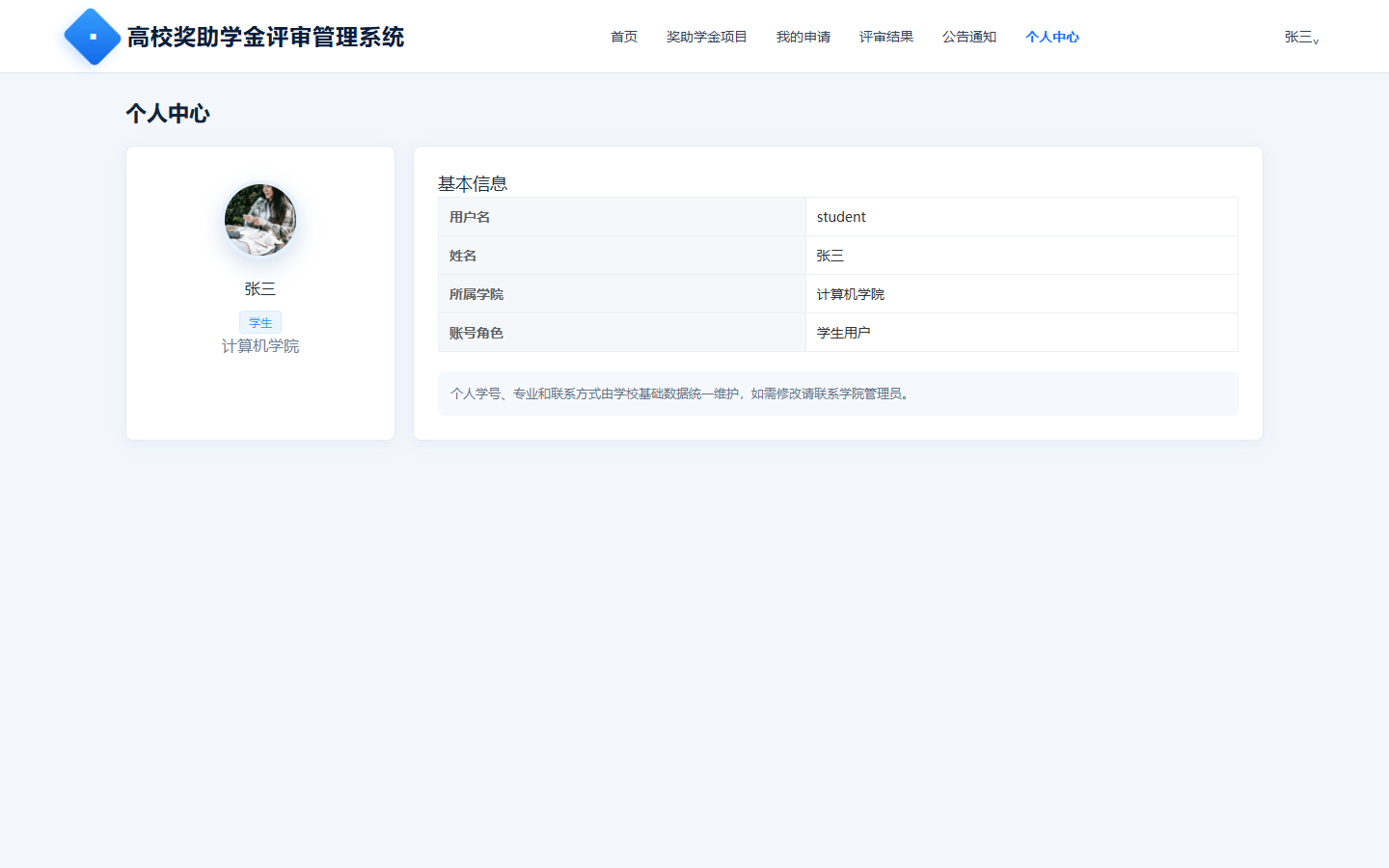Screen dimensions: 1389x868
Task: Click the 所属学院 value 计算机学院
Action: click(x=850, y=294)
